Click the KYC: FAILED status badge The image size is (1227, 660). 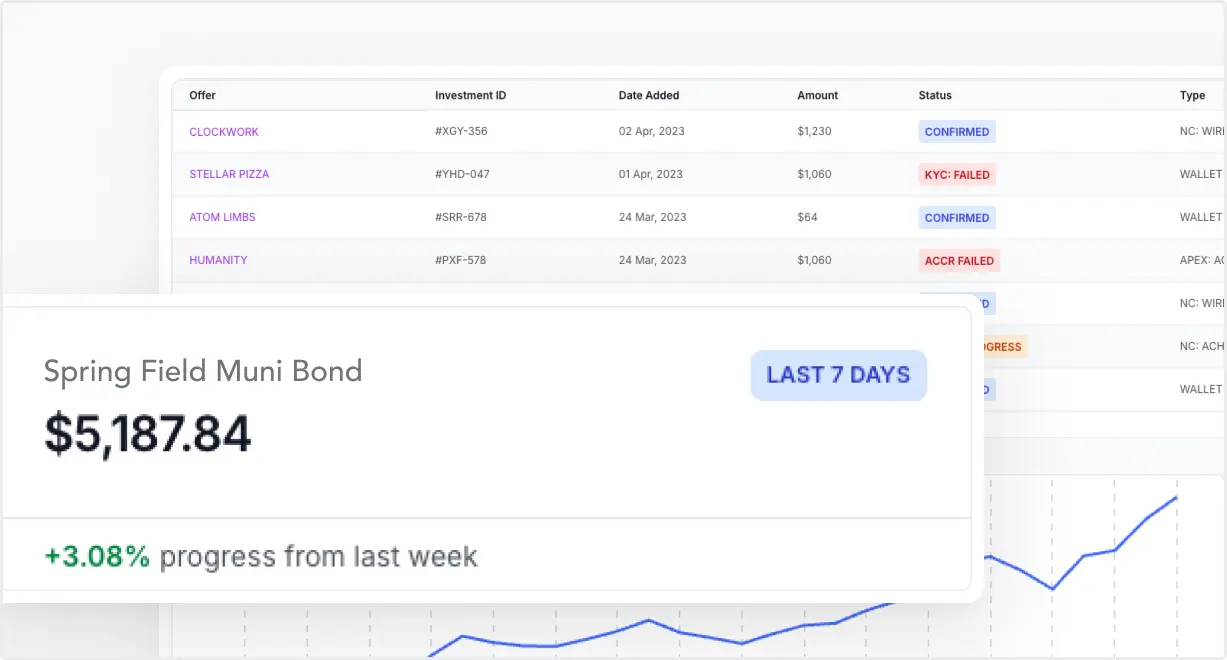point(957,175)
